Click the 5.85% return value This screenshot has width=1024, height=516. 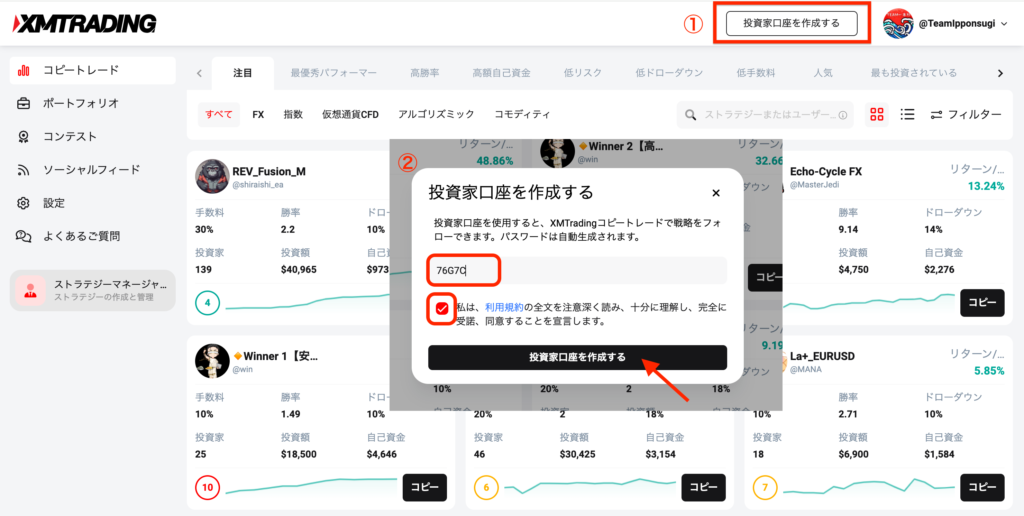(989, 371)
